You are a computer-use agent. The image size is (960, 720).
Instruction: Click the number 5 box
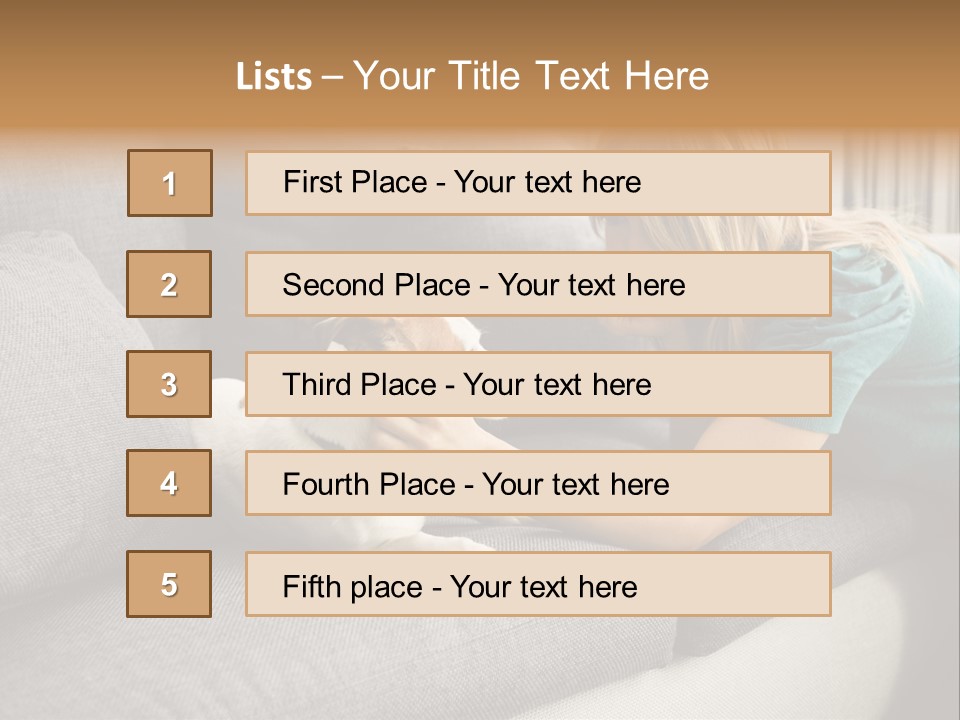(x=169, y=584)
